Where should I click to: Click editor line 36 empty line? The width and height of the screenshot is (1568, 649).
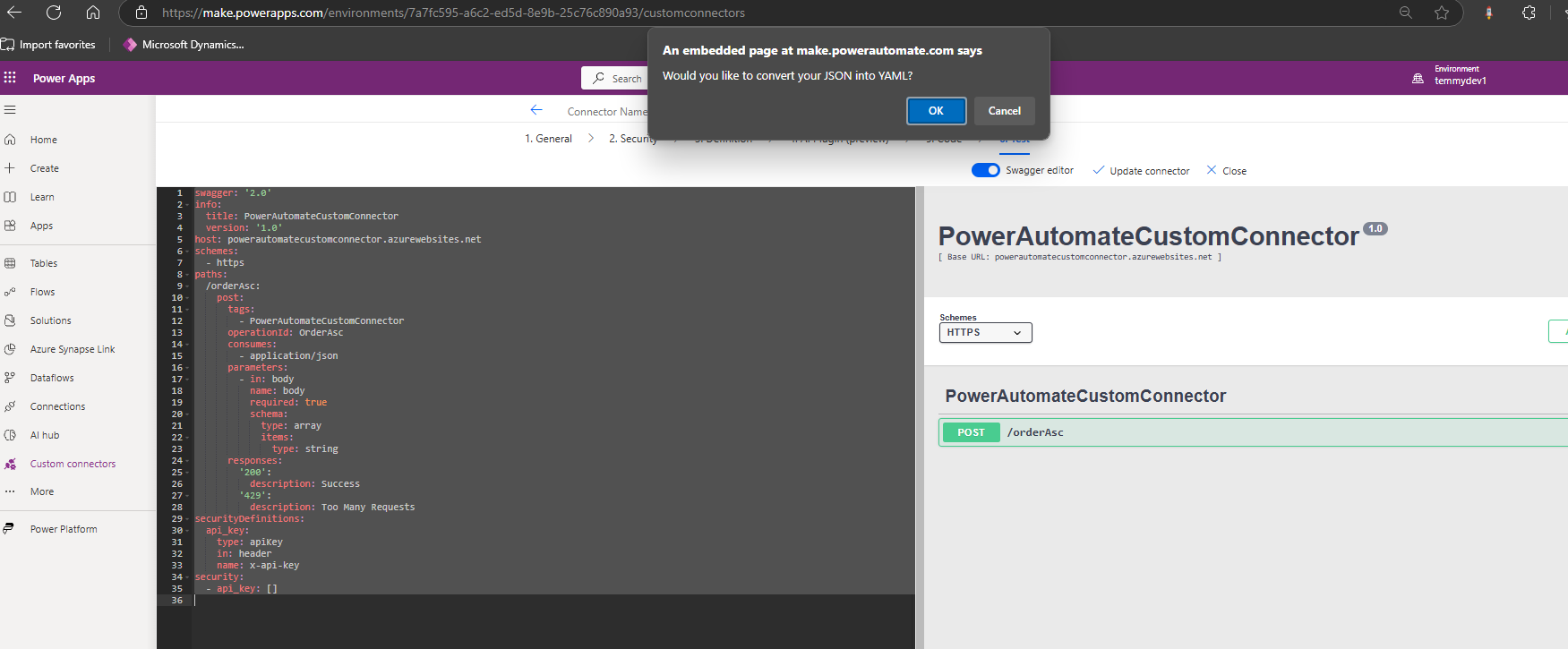tap(553, 601)
